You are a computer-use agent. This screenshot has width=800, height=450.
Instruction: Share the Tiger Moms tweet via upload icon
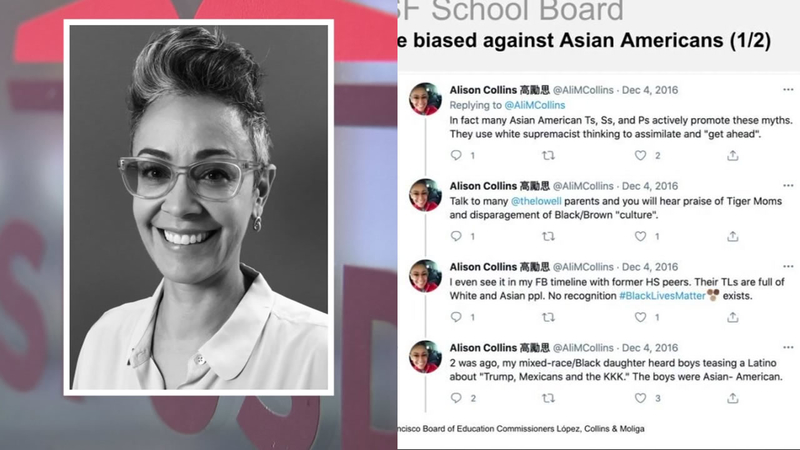[x=733, y=236]
